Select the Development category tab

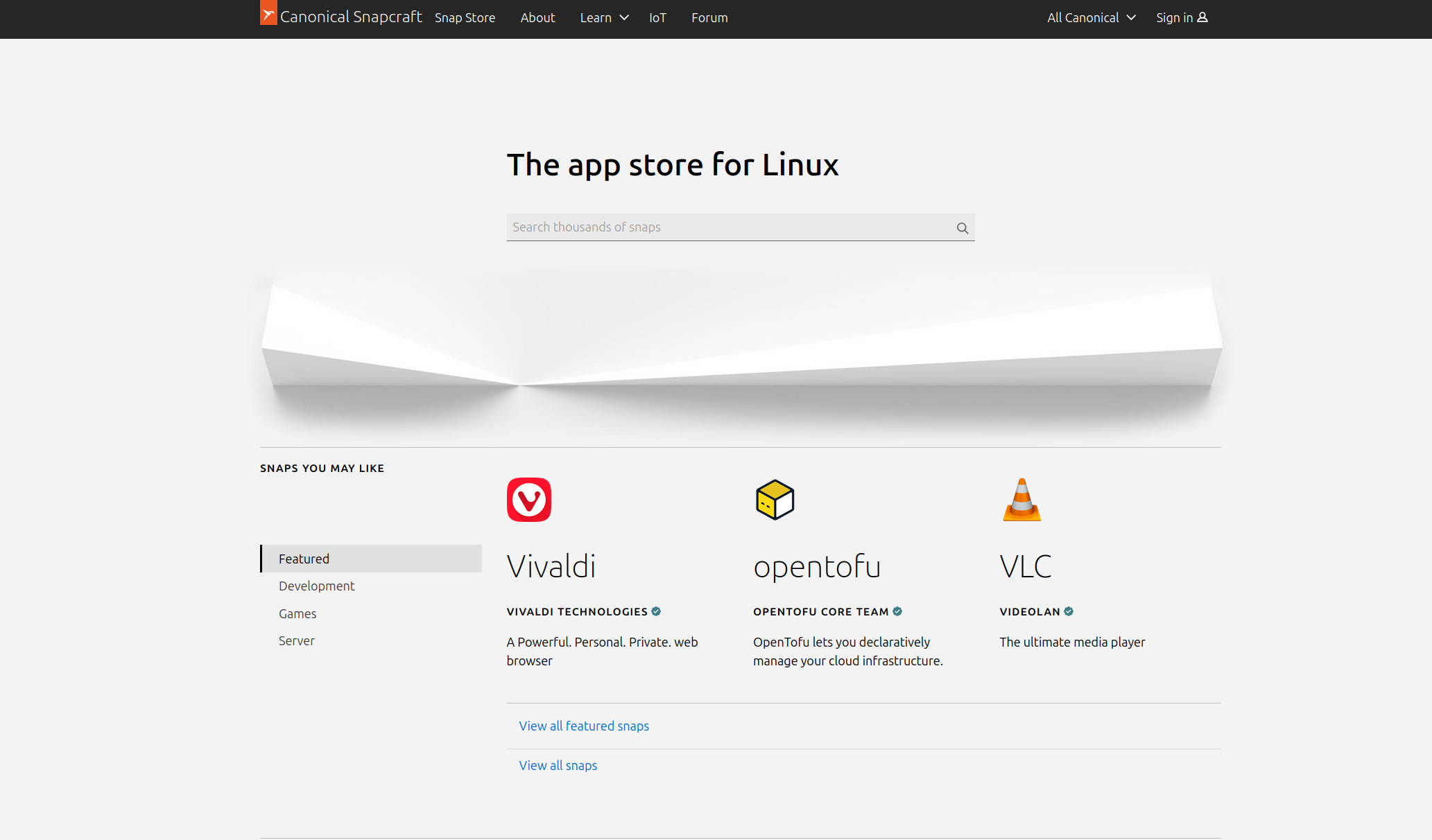click(316, 586)
